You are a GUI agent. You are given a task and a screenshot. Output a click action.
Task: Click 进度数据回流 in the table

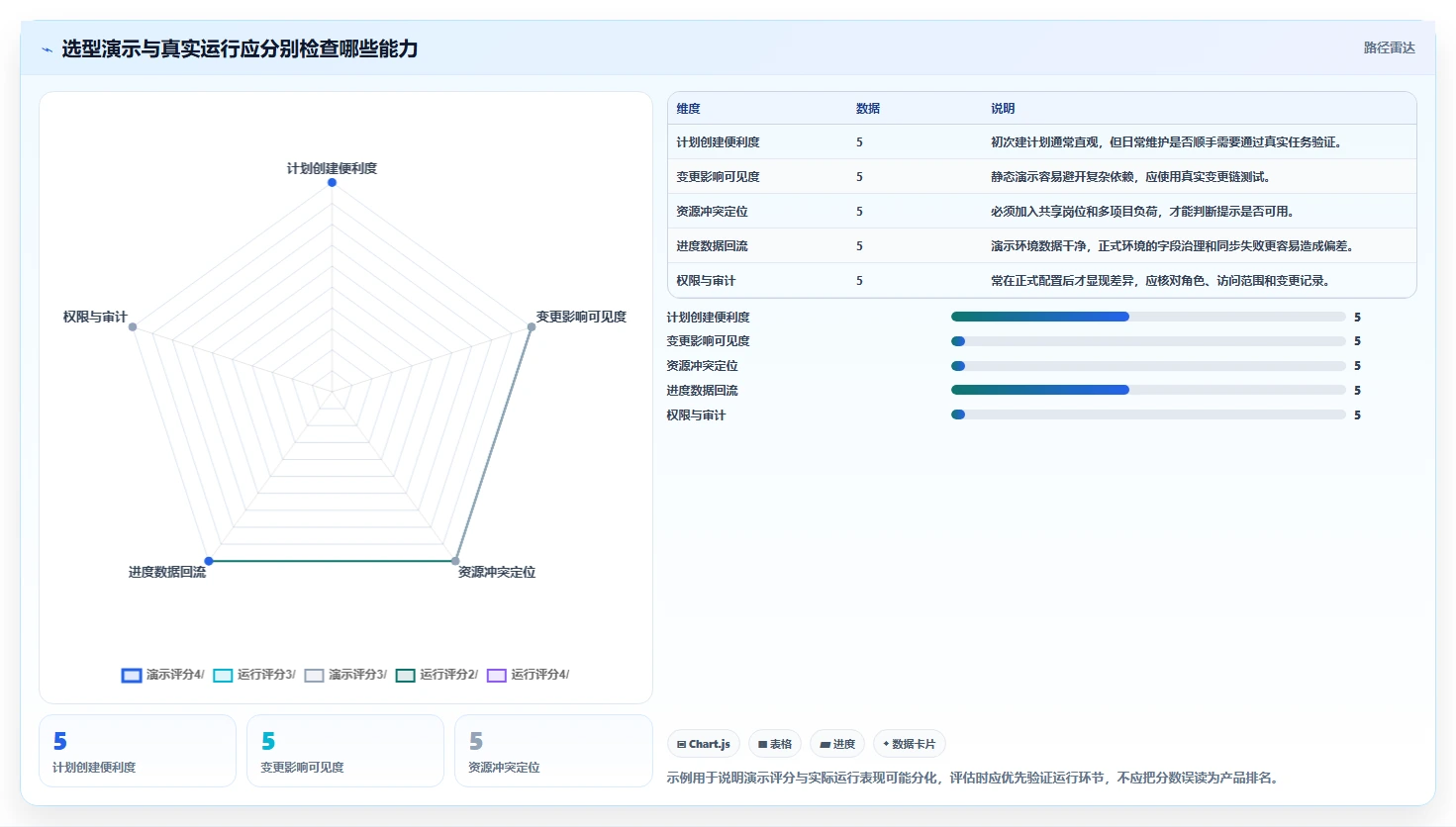click(x=712, y=246)
